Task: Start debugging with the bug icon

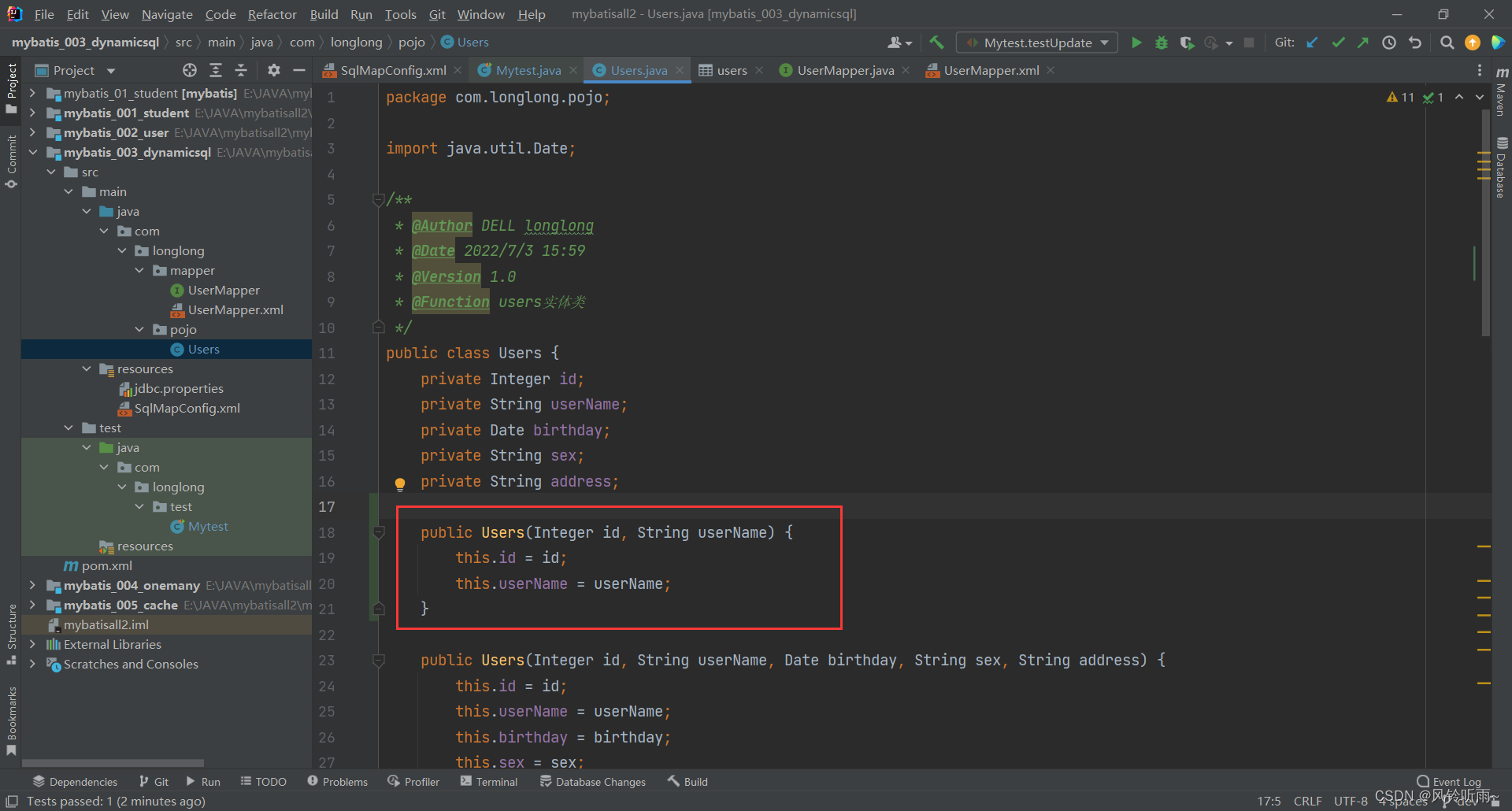Action: [1161, 43]
